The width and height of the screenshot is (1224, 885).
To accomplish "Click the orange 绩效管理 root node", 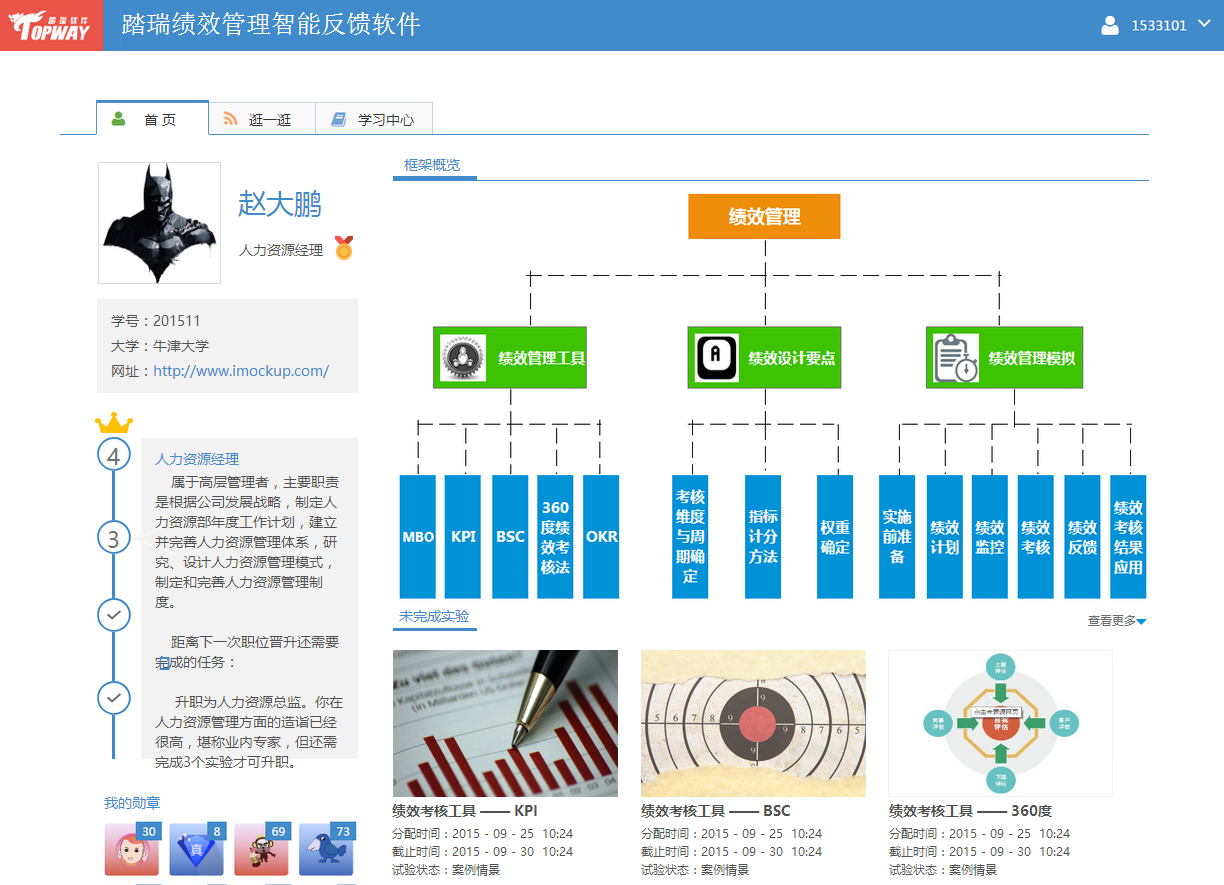I will point(764,216).
